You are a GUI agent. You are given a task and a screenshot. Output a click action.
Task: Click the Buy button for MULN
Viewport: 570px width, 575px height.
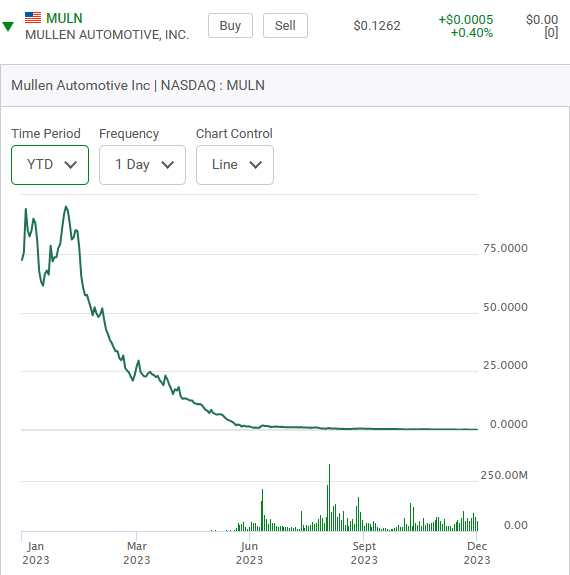(230, 26)
